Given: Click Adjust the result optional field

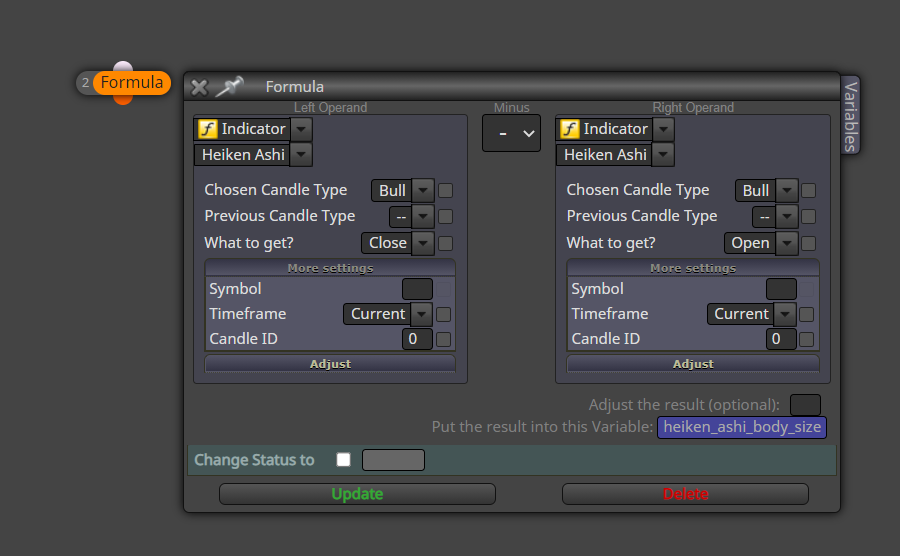Looking at the screenshot, I should coord(805,405).
